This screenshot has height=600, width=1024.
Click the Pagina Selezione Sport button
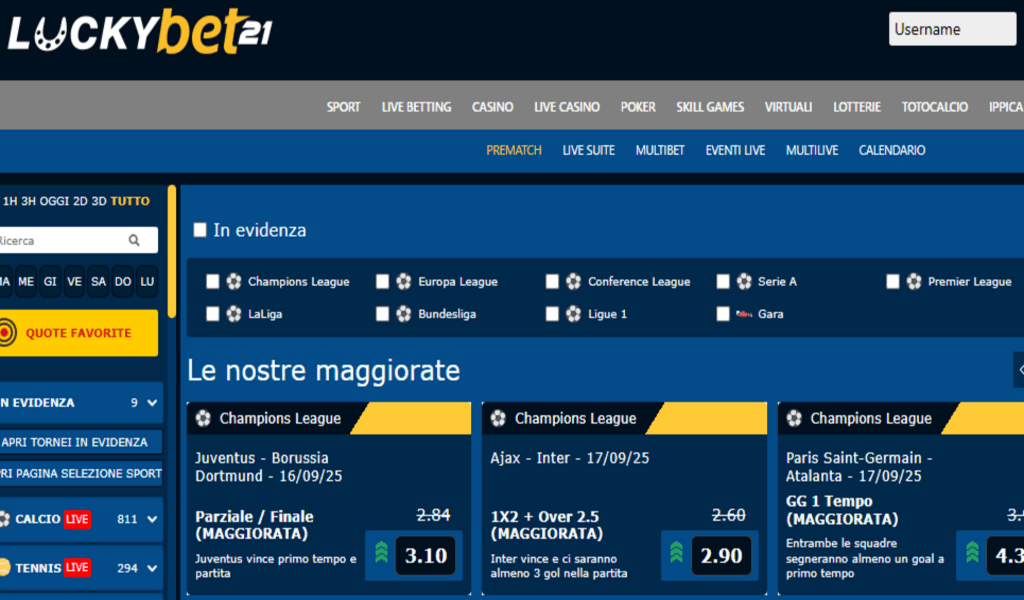point(81,473)
